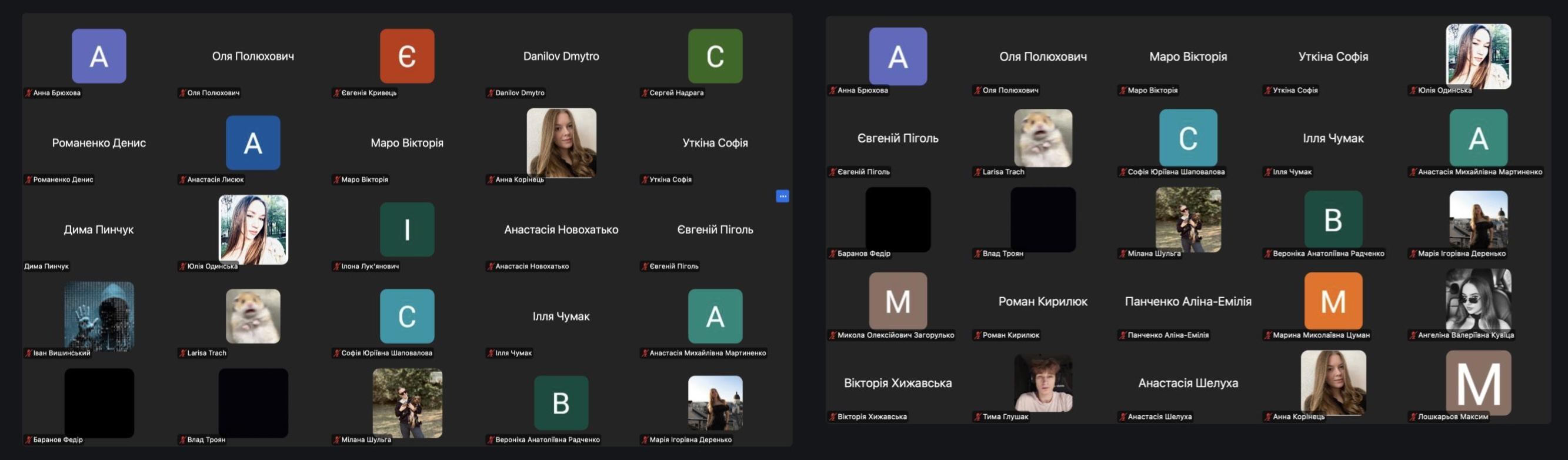Select the orange M avatar of Марина Цуман
Viewport: 1568px width, 460px height.
[x=1333, y=301]
